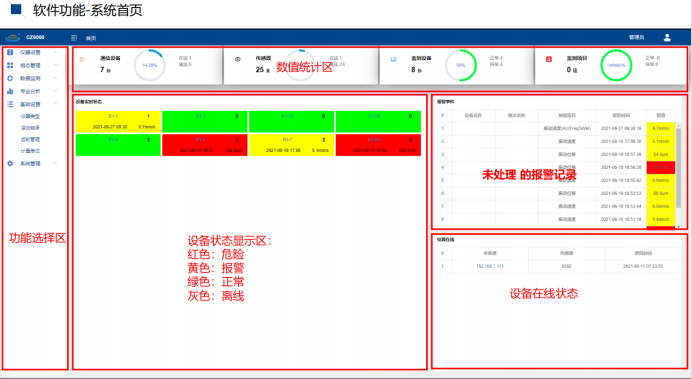692x379 pixels.
Task: Click alarm value cell 66.9μm
Action: pyautogui.click(x=661, y=193)
